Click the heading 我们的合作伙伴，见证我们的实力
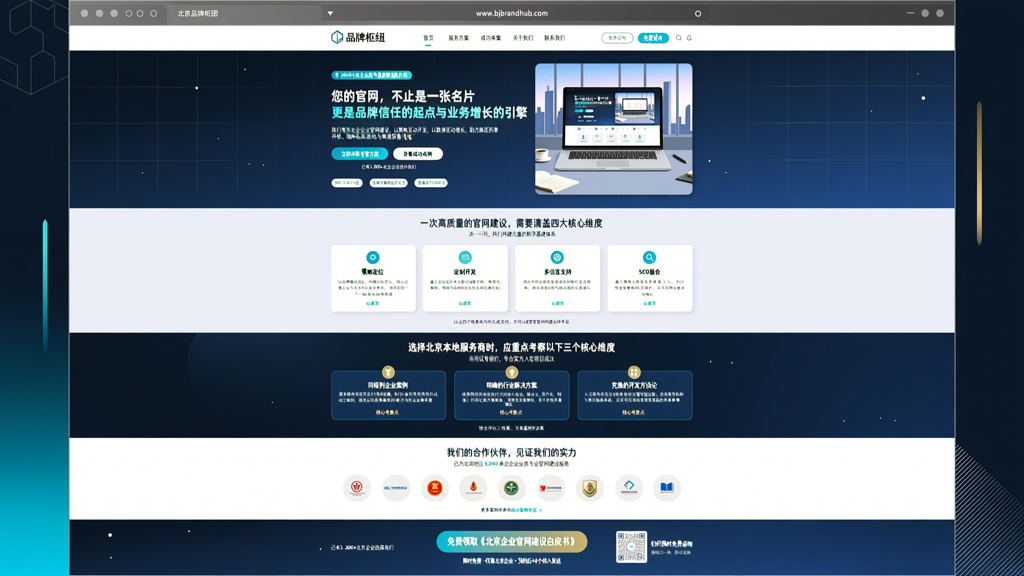 (511, 452)
